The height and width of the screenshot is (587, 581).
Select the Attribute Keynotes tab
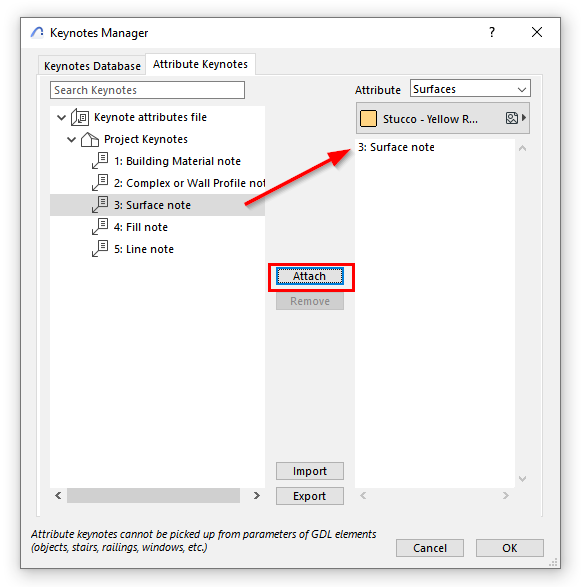[x=200, y=64]
